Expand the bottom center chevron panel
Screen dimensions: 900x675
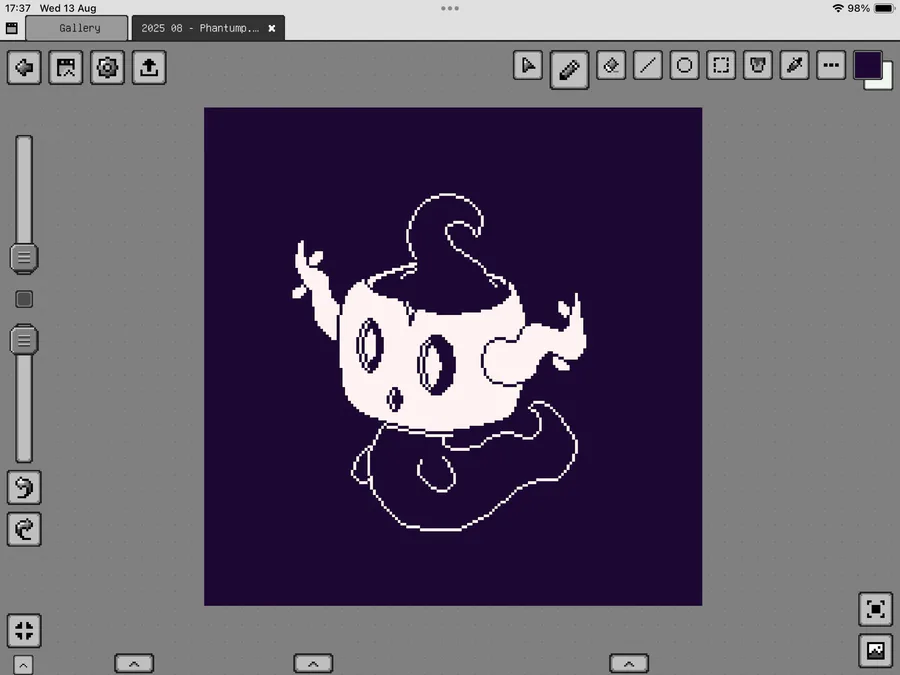coord(313,664)
